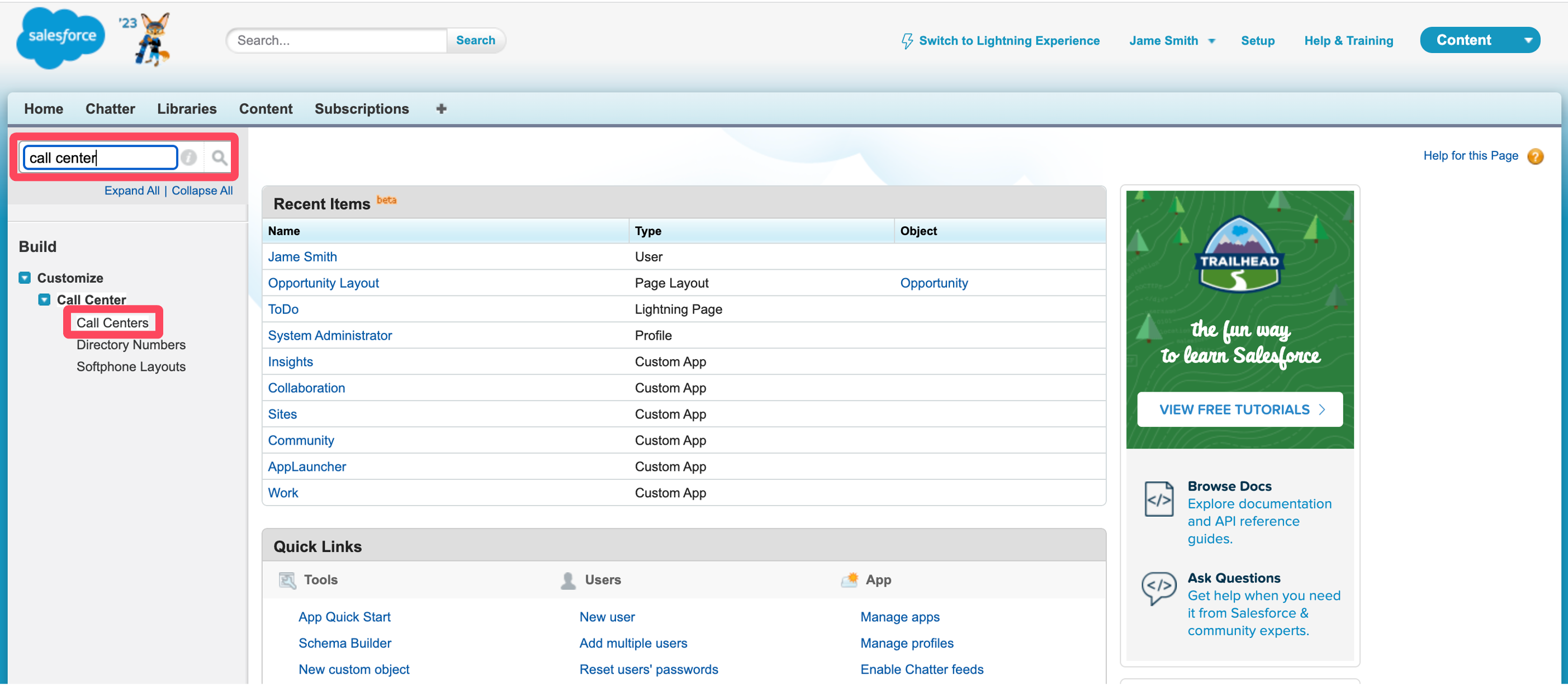Image resolution: width=1568 pixels, height=686 pixels.
Task: Click Help for this Page link
Action: pos(1470,156)
